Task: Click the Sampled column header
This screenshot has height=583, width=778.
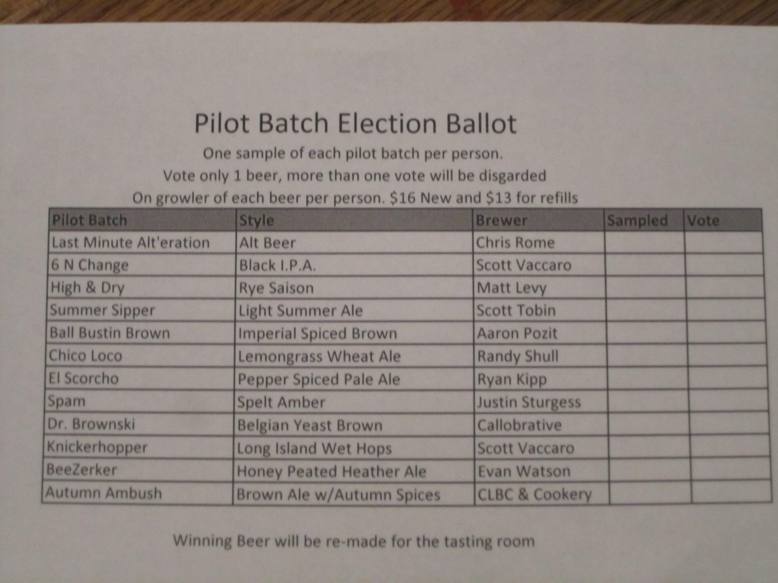Action: point(637,220)
